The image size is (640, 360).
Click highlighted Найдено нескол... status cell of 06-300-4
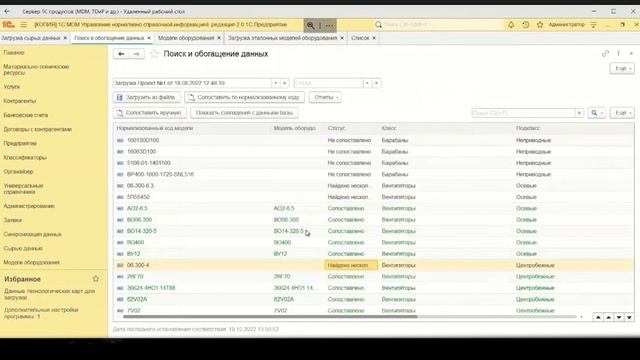coord(351,265)
